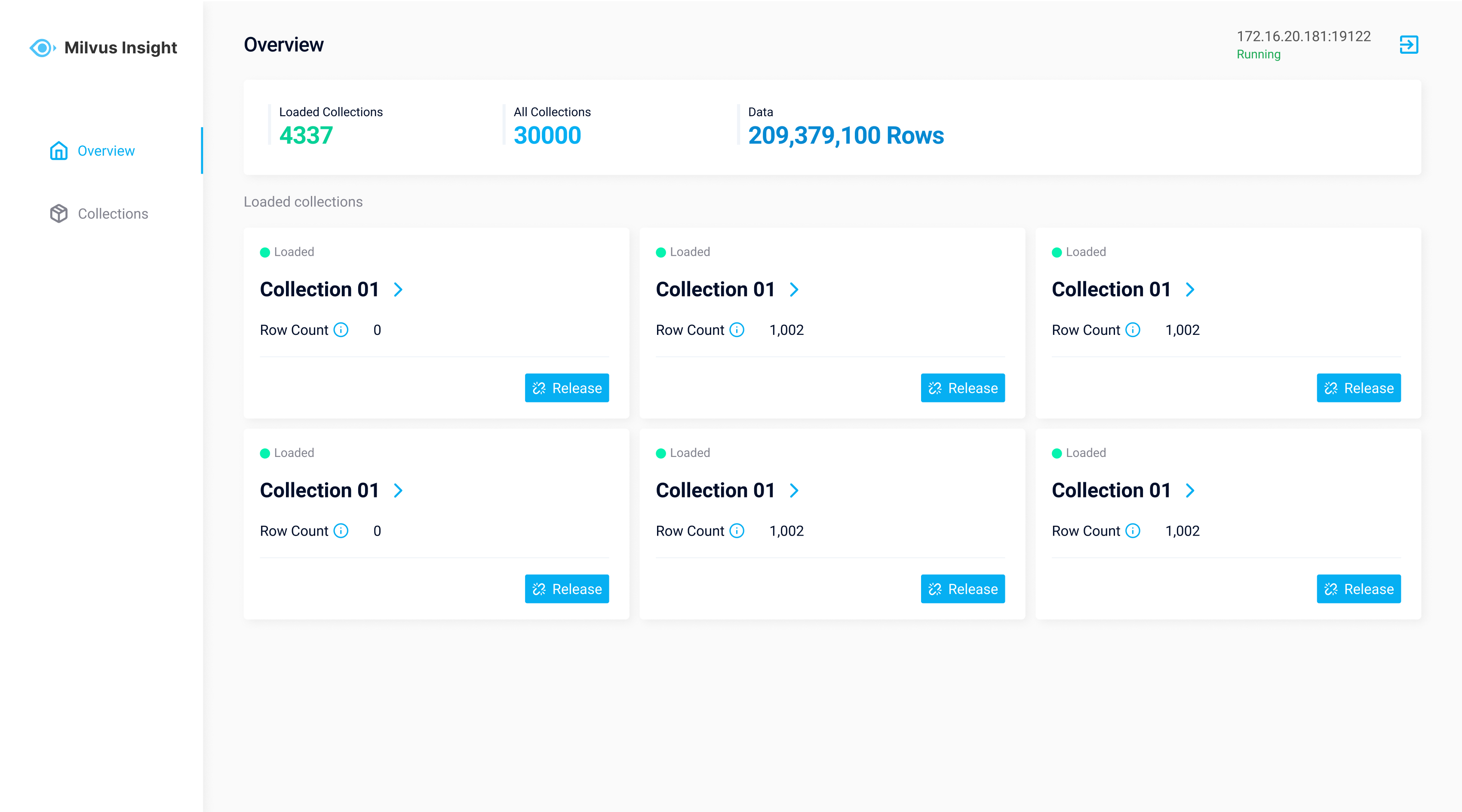Click the green Running status text
The image size is (1462, 812).
tap(1259, 55)
